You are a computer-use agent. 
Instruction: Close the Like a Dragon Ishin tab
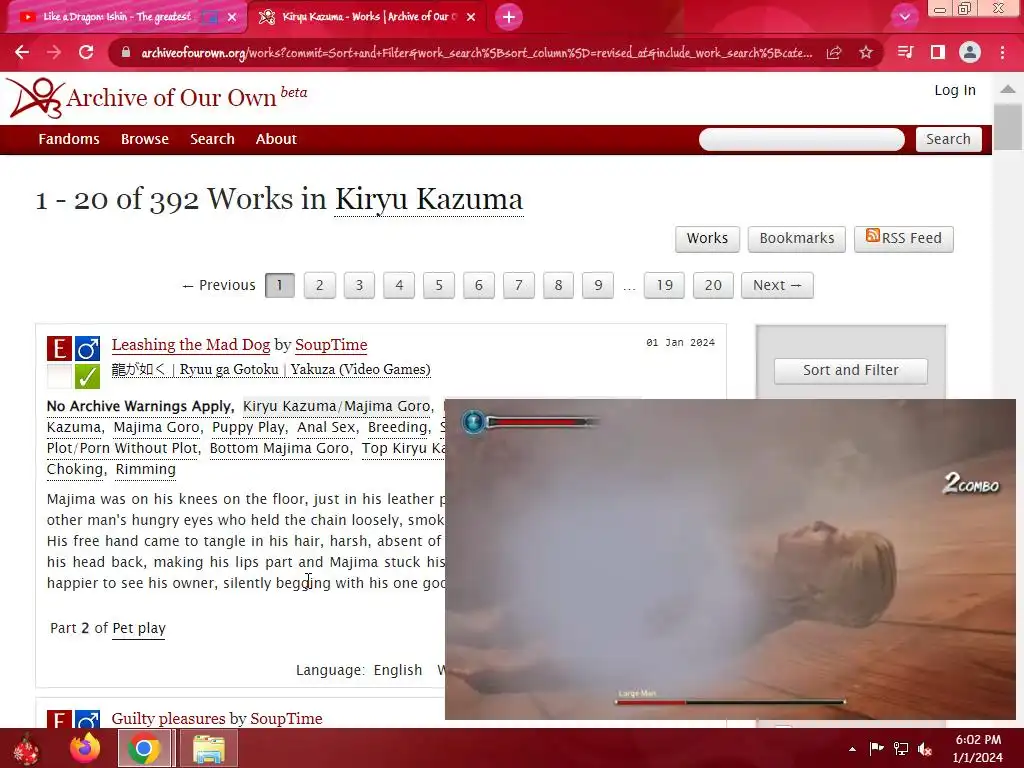click(232, 18)
